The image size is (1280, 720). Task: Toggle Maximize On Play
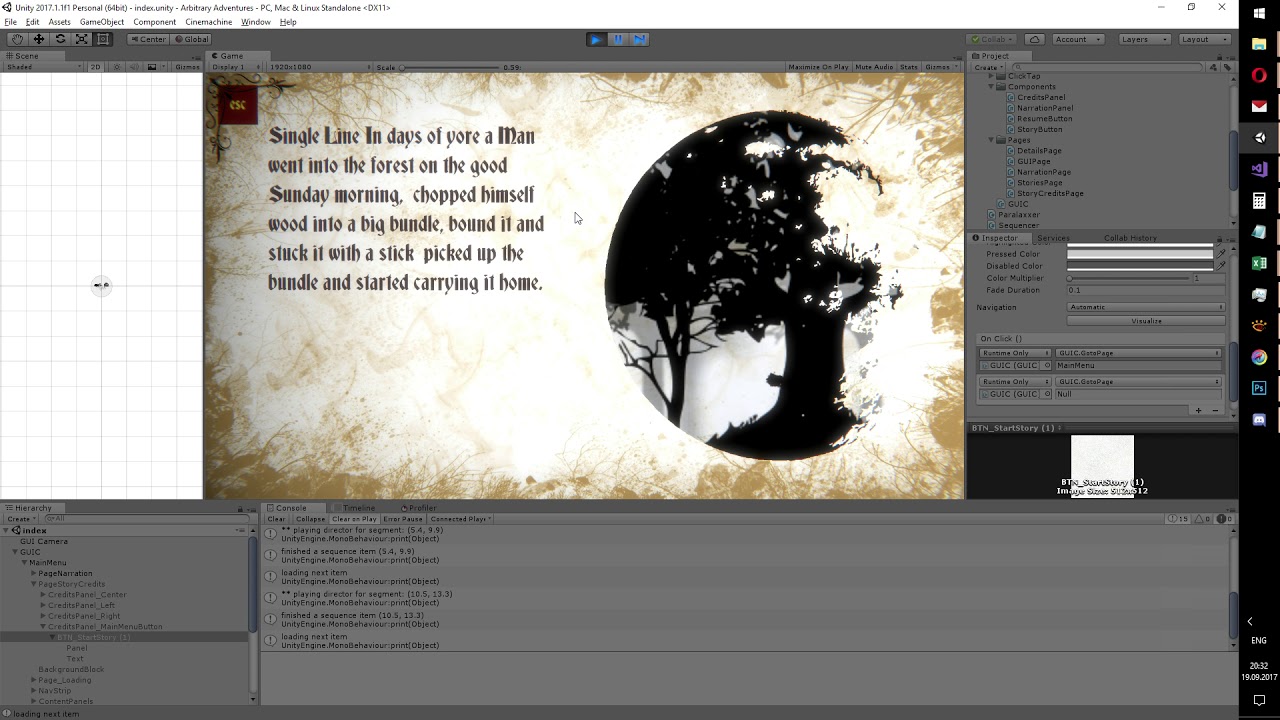pyautogui.click(x=818, y=67)
